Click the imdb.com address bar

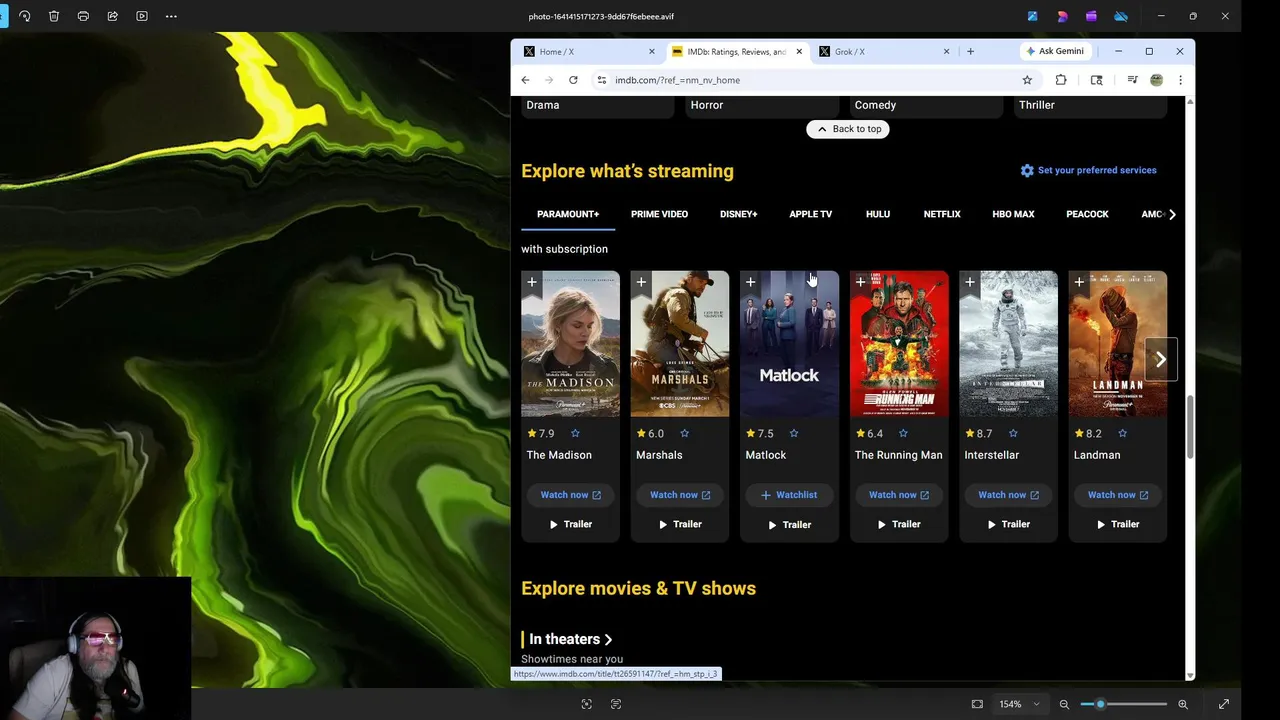812,80
